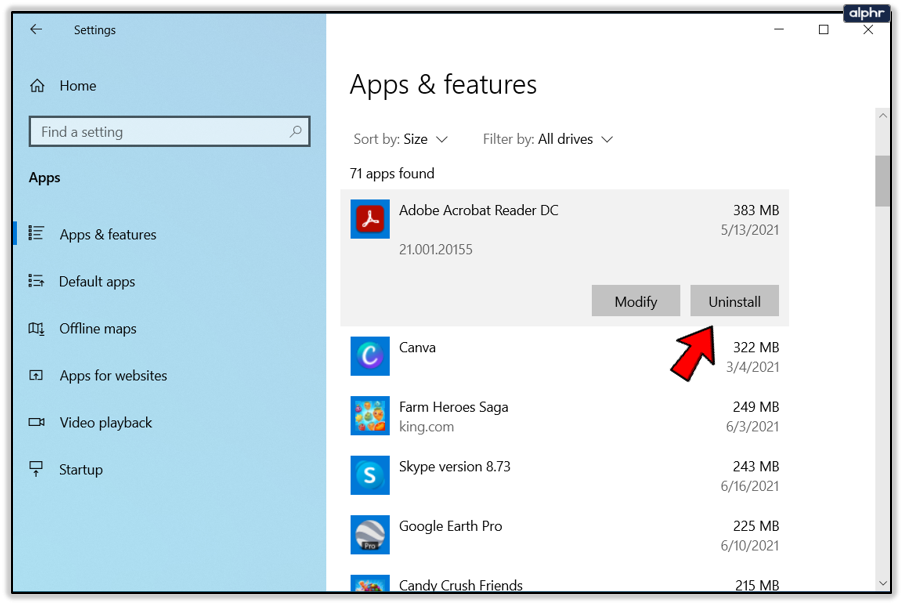Select the Canva app name
Screen dimensions: 903x605
click(418, 348)
